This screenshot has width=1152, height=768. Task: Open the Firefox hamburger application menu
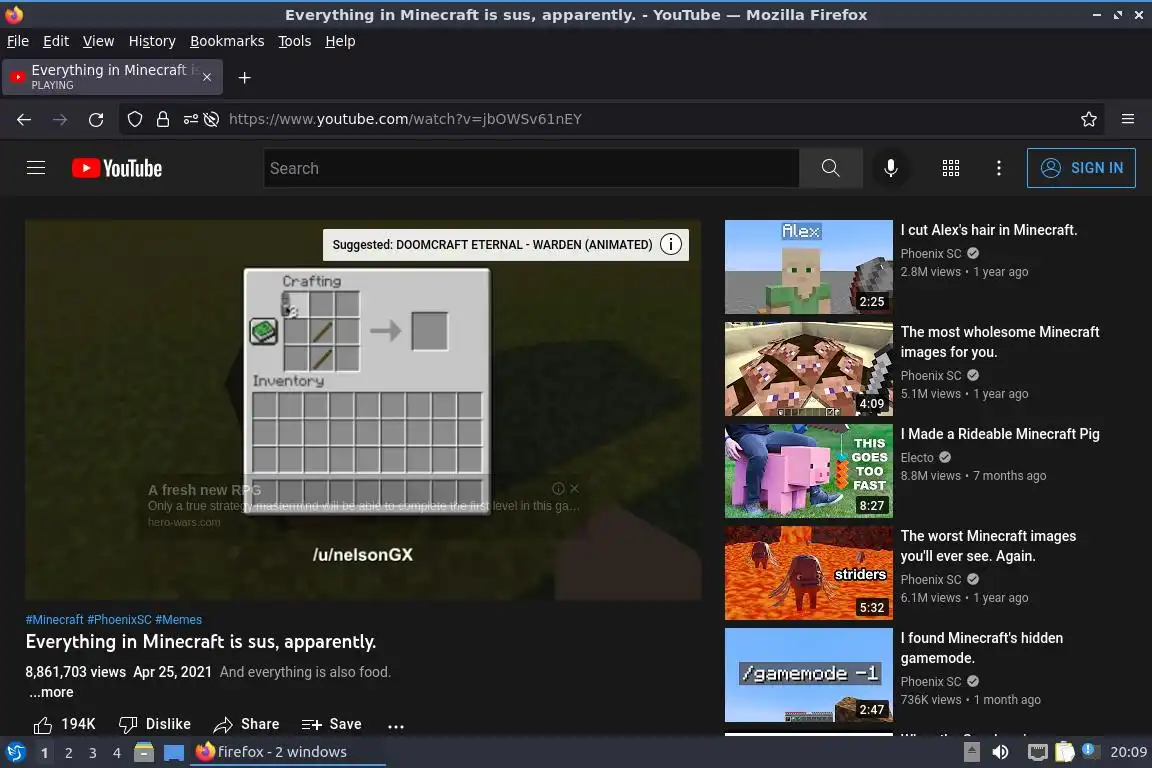point(1128,119)
